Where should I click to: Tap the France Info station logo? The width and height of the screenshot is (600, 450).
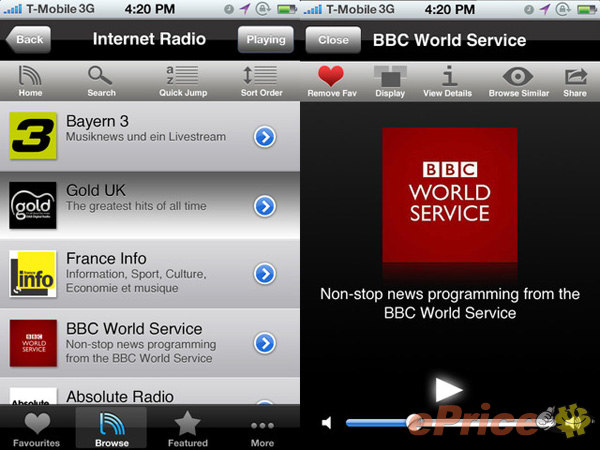[x=33, y=274]
